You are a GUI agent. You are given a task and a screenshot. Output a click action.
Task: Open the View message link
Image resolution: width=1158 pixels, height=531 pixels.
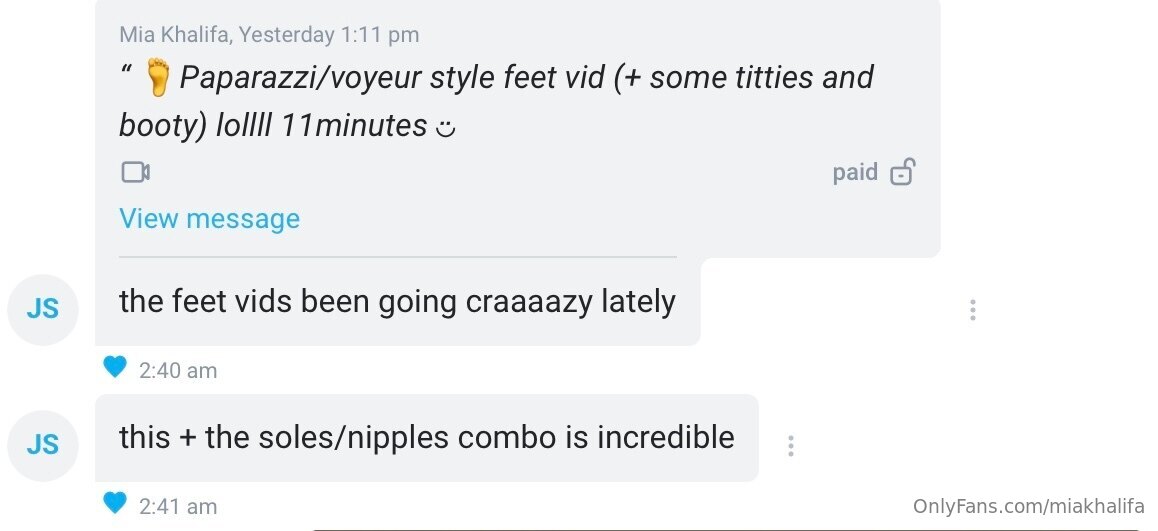tap(209, 219)
